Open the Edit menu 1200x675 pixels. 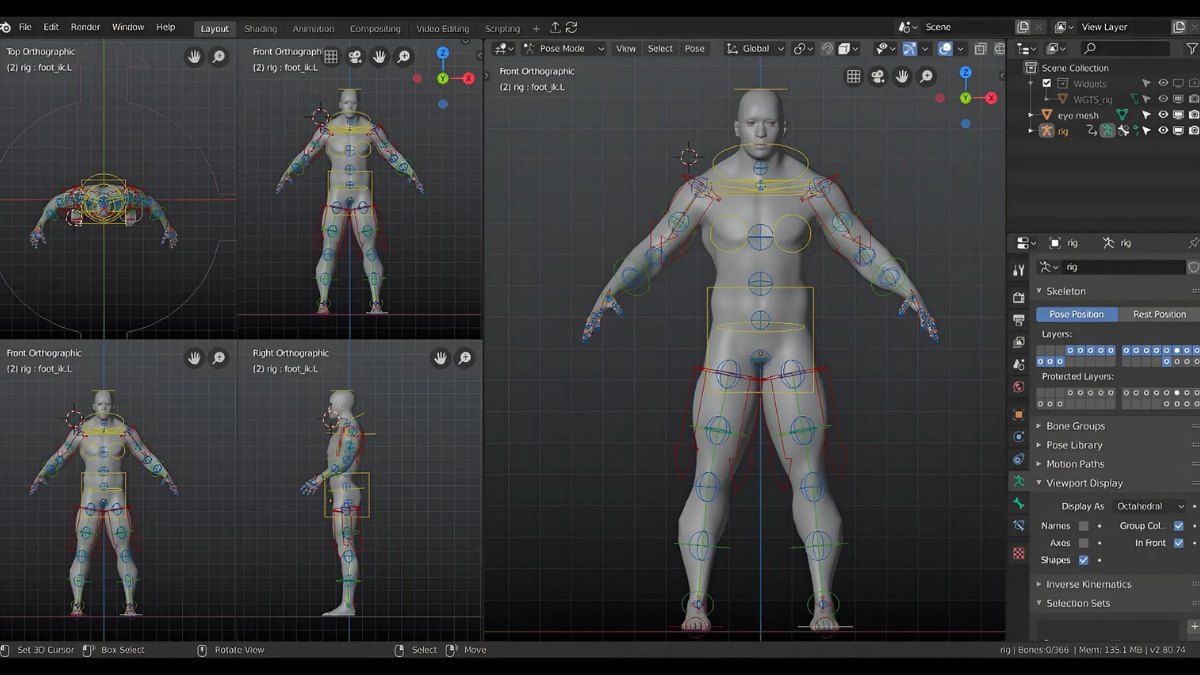[51, 27]
